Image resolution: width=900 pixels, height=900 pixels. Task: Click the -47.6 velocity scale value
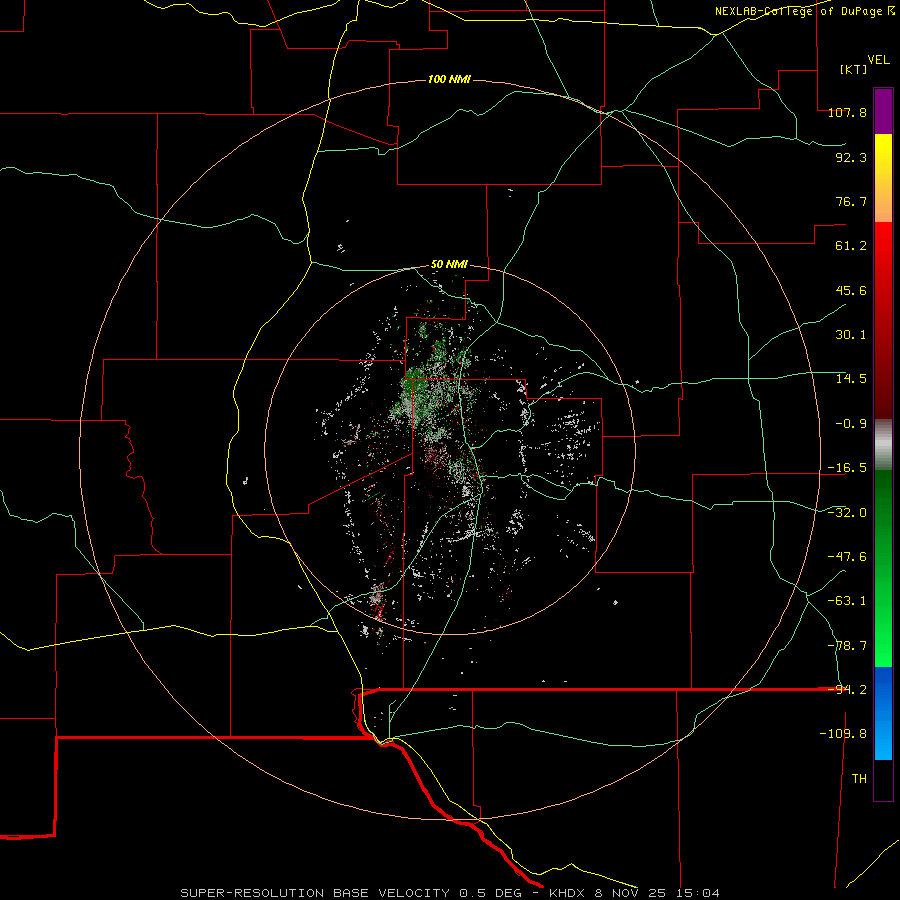847,557
